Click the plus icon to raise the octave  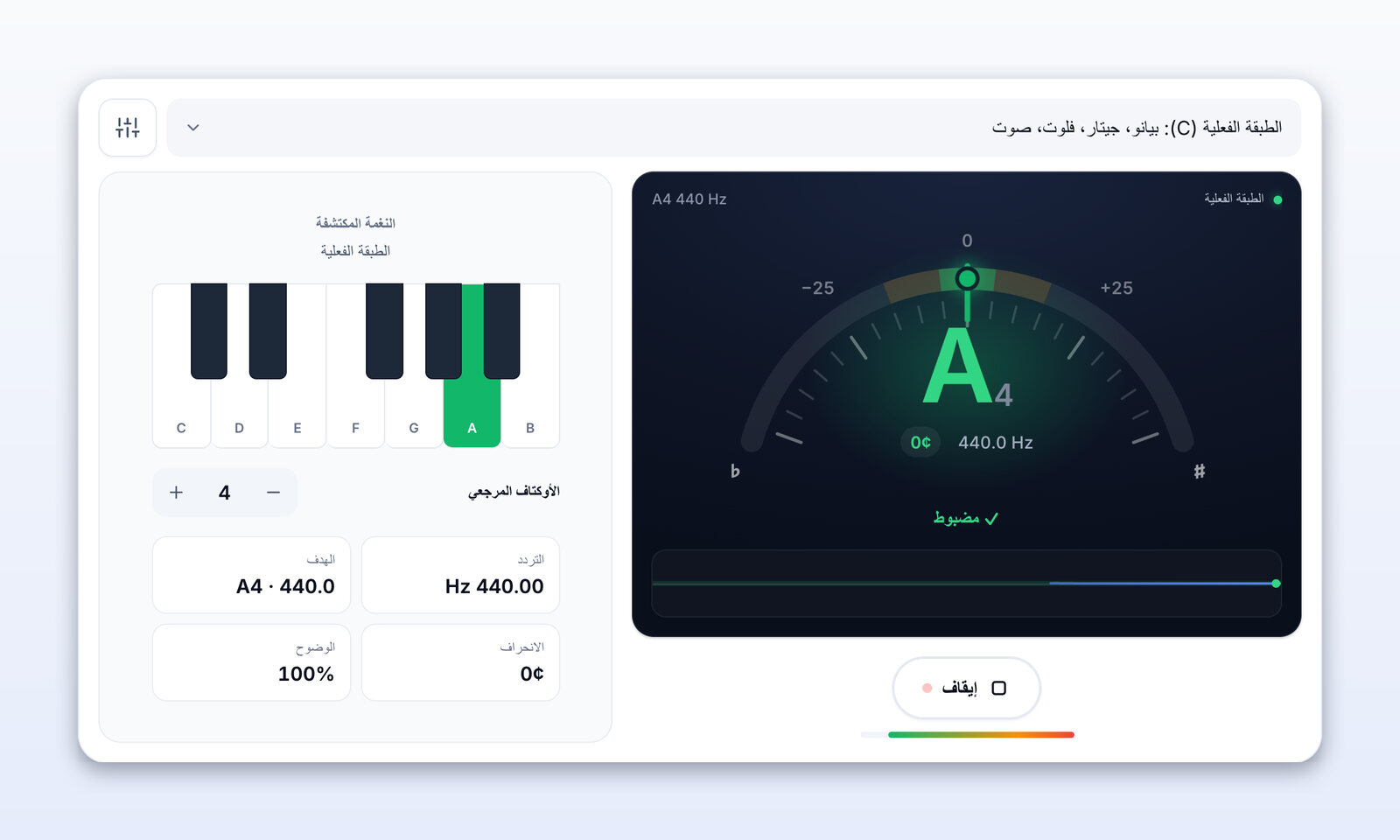click(176, 493)
